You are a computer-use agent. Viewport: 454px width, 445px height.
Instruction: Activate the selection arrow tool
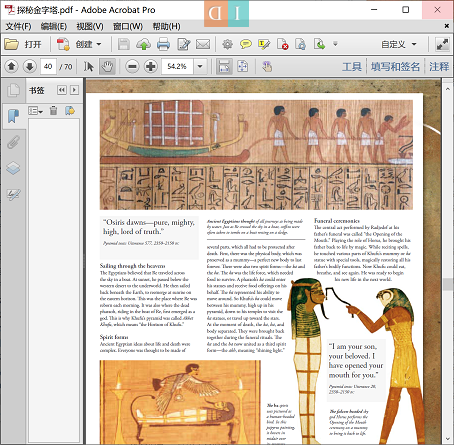[88, 67]
